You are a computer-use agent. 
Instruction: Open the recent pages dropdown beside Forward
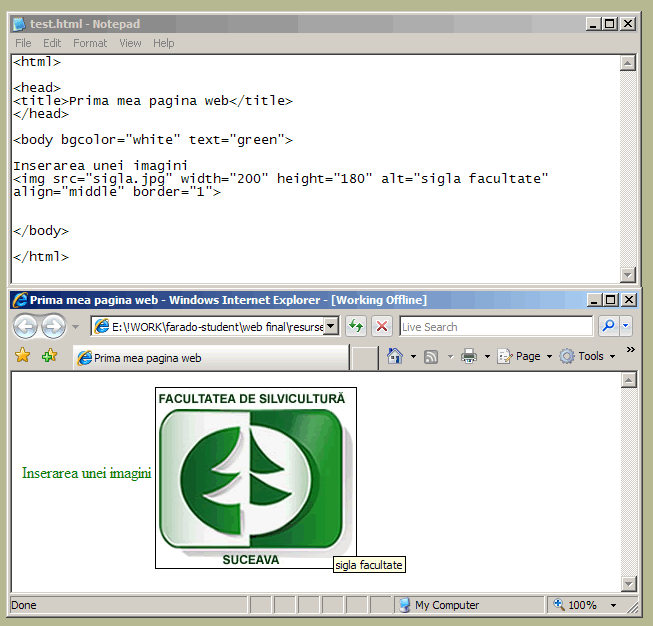pyautogui.click(x=75, y=327)
